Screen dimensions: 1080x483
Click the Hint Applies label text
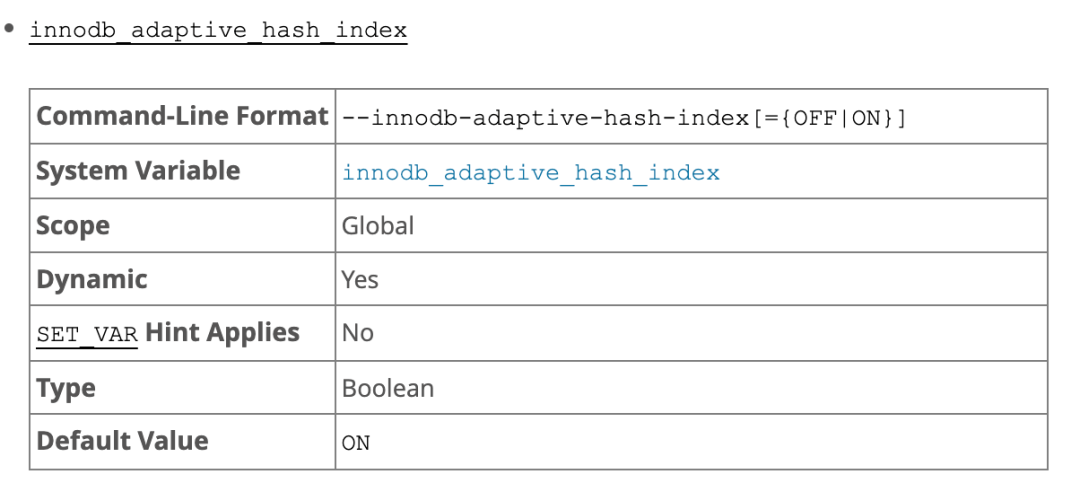pyautogui.click(x=222, y=333)
